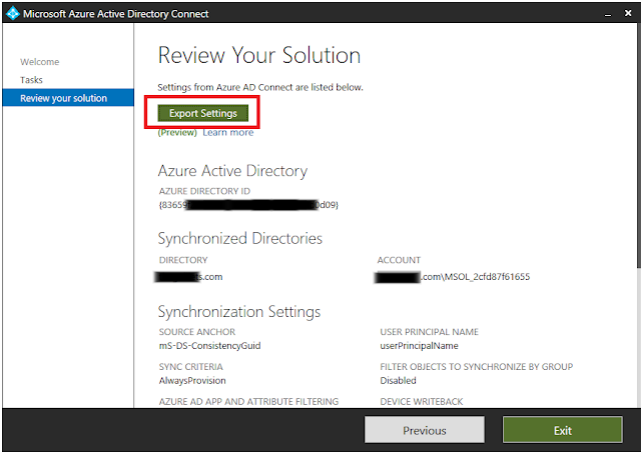Click the vertical scrollbar thumb

[x=639, y=146]
